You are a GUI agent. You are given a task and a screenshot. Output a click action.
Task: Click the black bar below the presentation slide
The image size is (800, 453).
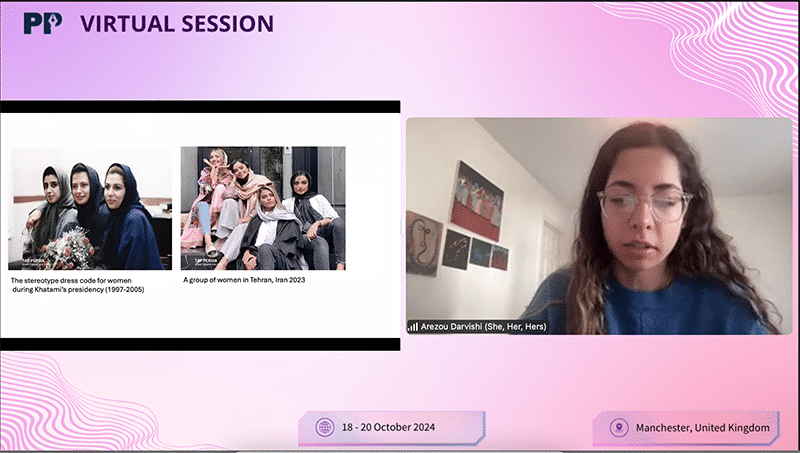(200, 343)
